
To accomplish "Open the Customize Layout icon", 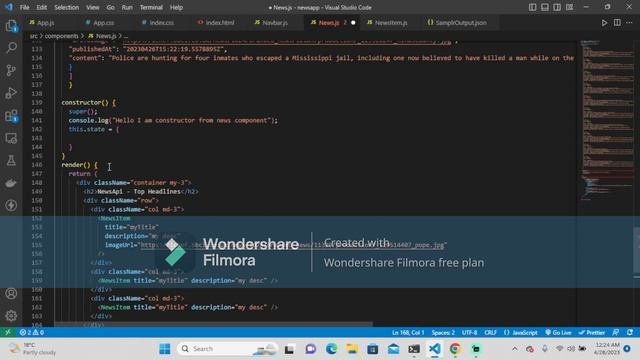I will coord(569,7).
